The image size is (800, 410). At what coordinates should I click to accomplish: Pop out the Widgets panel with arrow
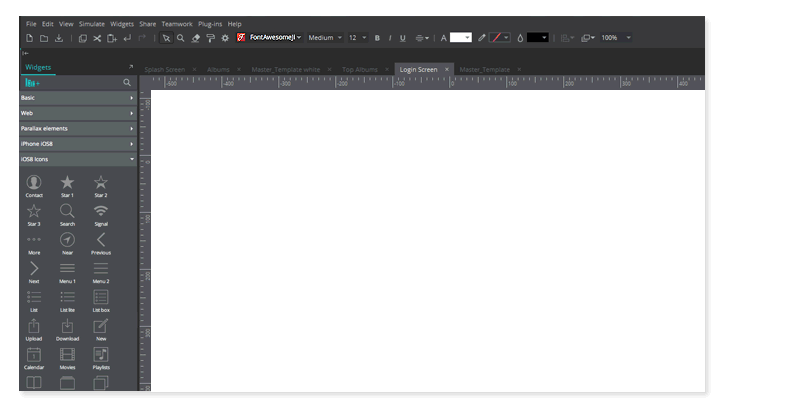(x=131, y=67)
